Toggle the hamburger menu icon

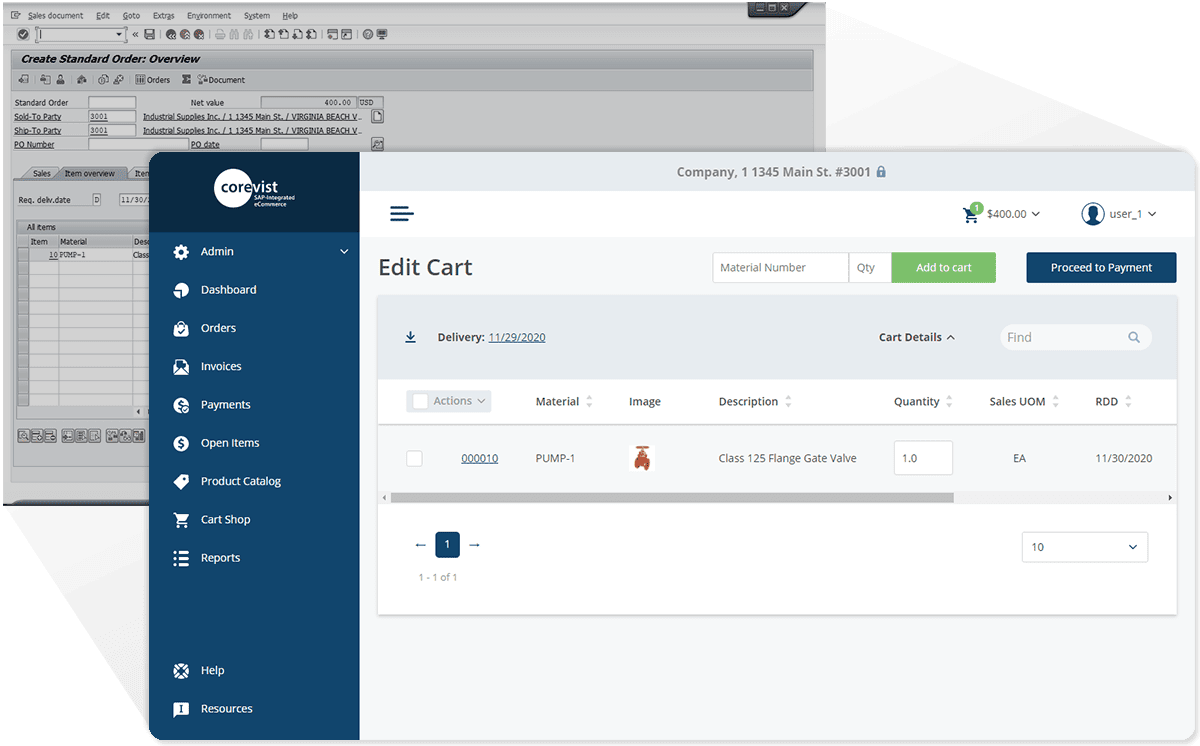pos(402,214)
